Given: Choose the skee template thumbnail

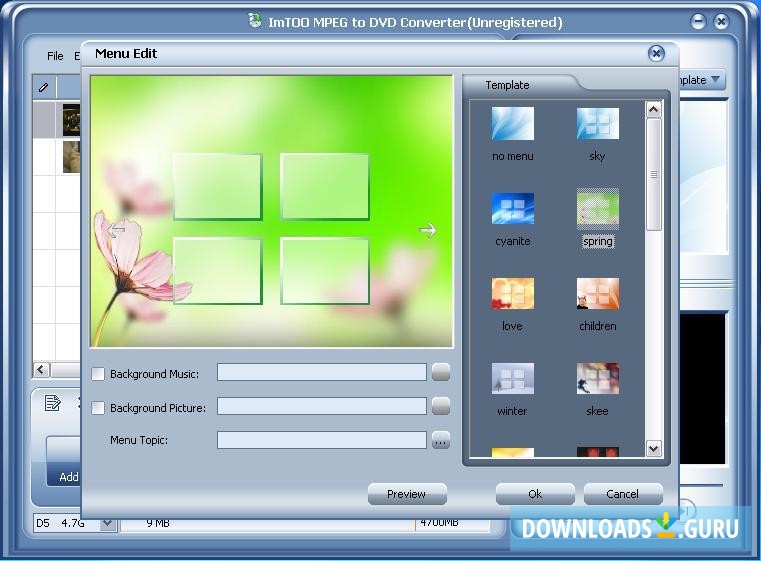Looking at the screenshot, I should [x=597, y=379].
